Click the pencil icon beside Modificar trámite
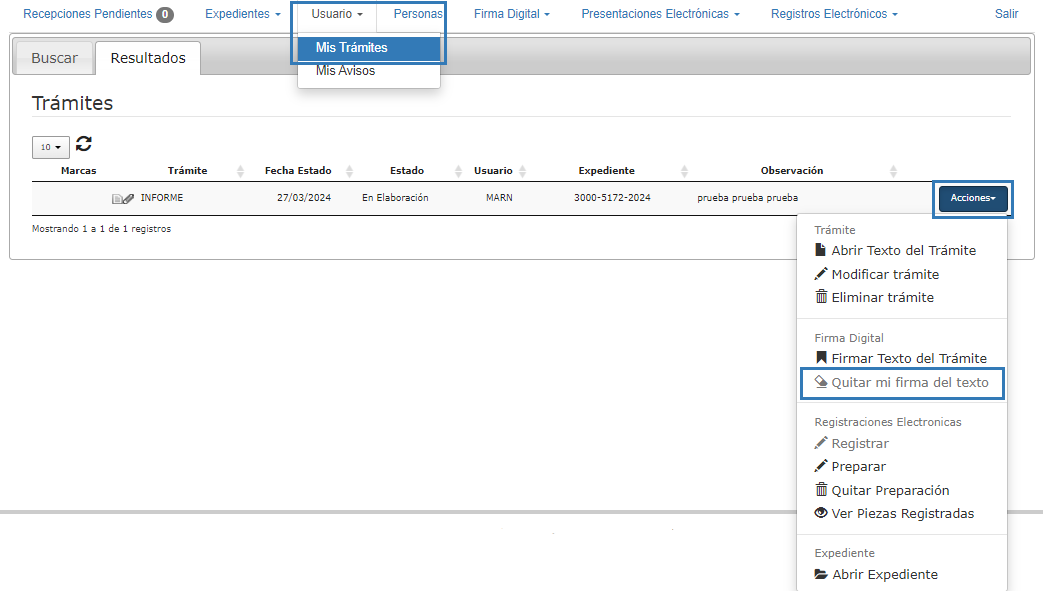Screen dimensions: 1043x591 pos(821,274)
